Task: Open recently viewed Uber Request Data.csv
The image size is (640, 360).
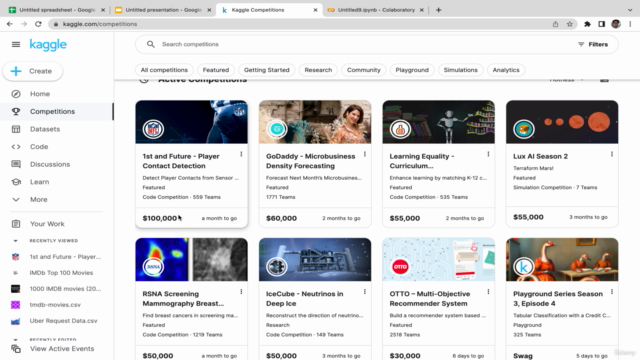Action: click(63, 321)
